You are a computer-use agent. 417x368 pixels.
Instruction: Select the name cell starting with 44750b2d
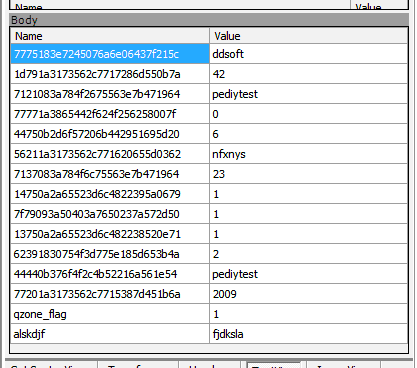pyautogui.click(x=110, y=134)
